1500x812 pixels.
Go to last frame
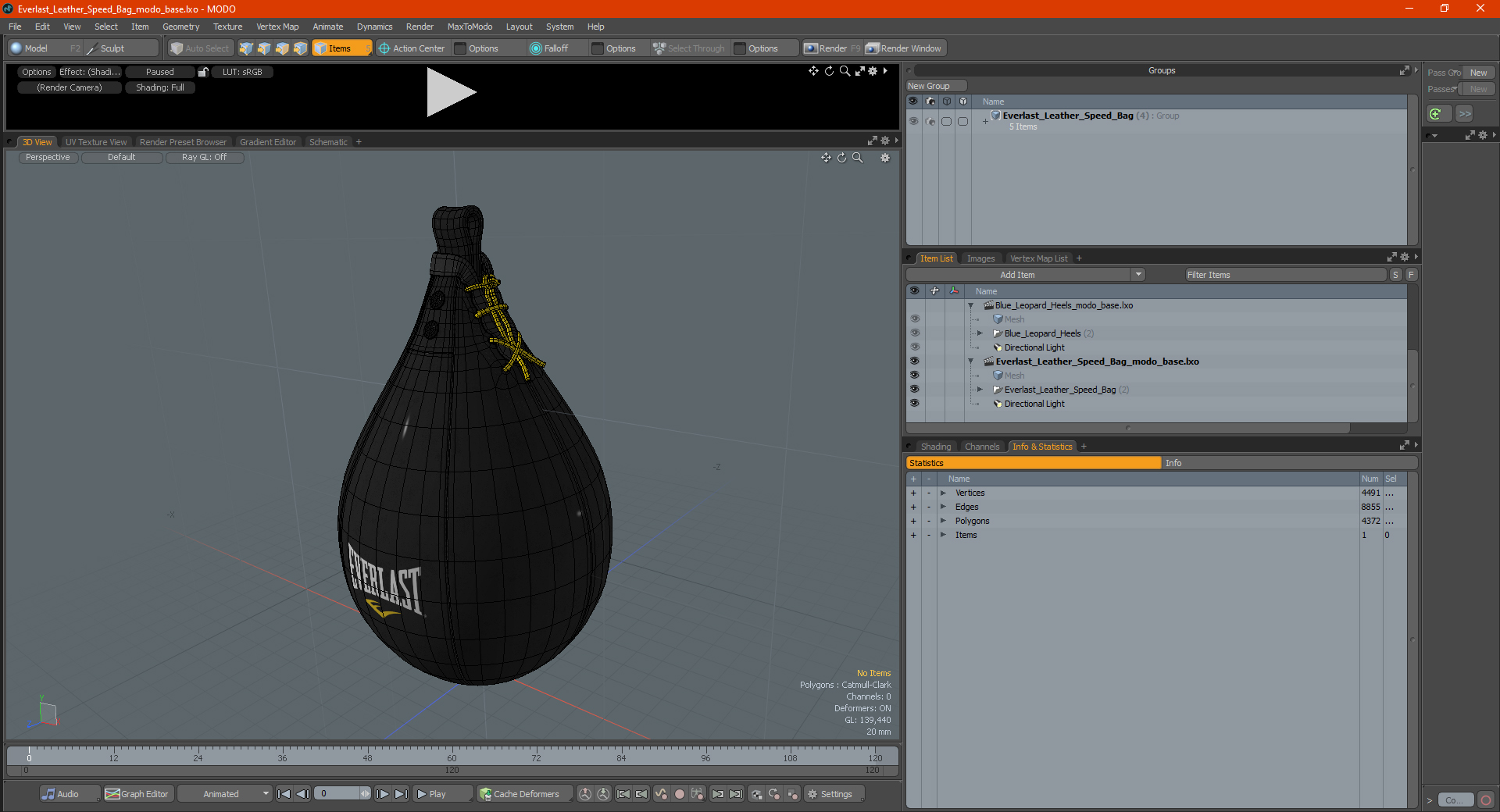coord(401,794)
